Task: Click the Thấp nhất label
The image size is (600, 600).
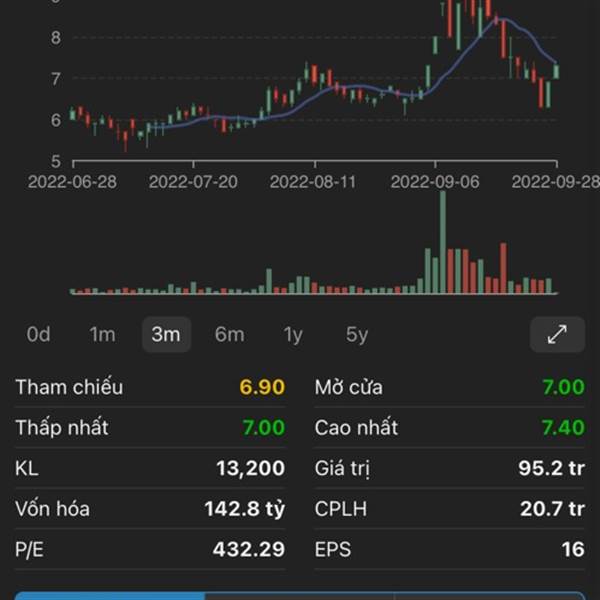Action: (x=62, y=427)
